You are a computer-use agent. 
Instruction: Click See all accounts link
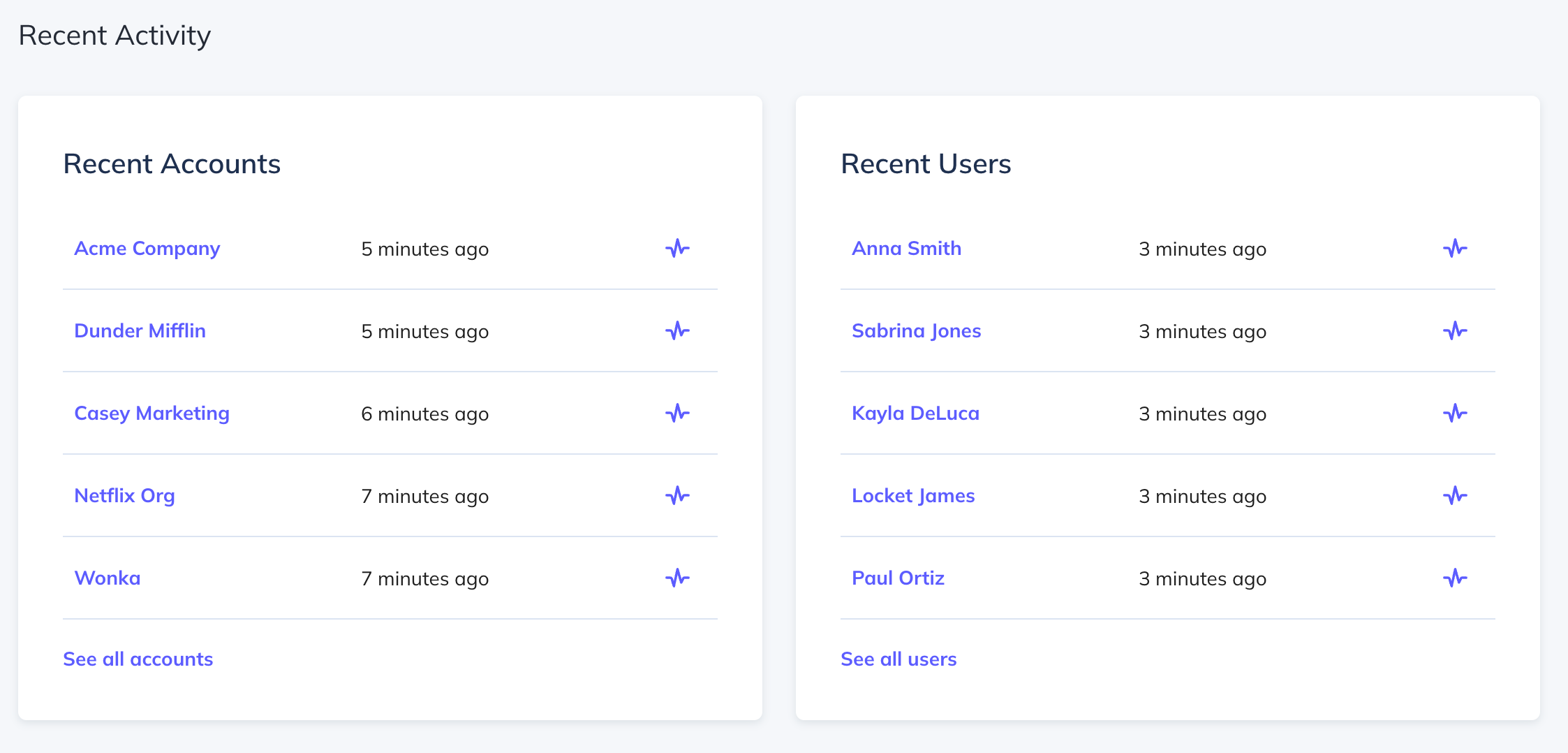138,659
